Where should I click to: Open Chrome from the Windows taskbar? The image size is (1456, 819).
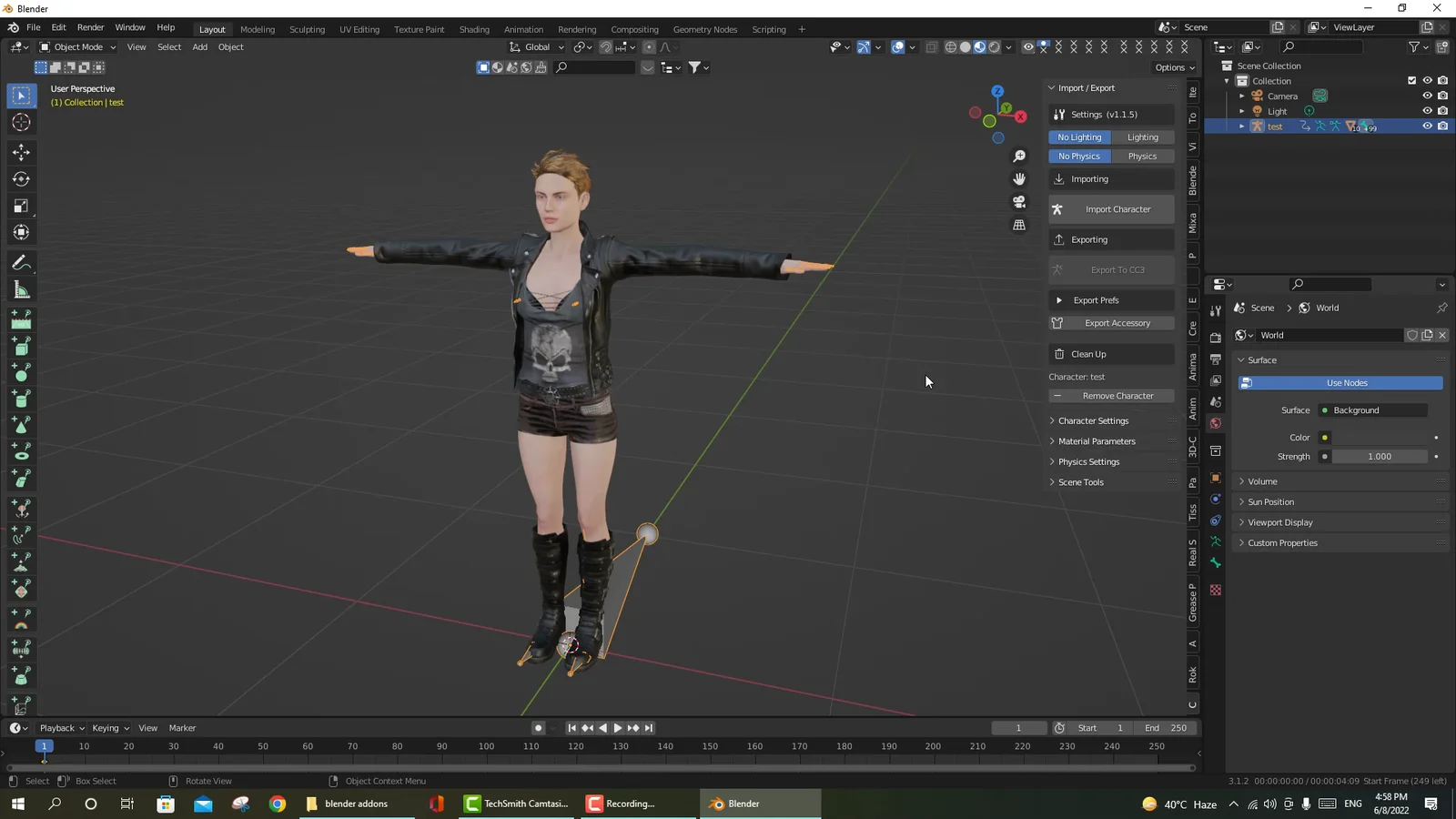click(x=278, y=804)
